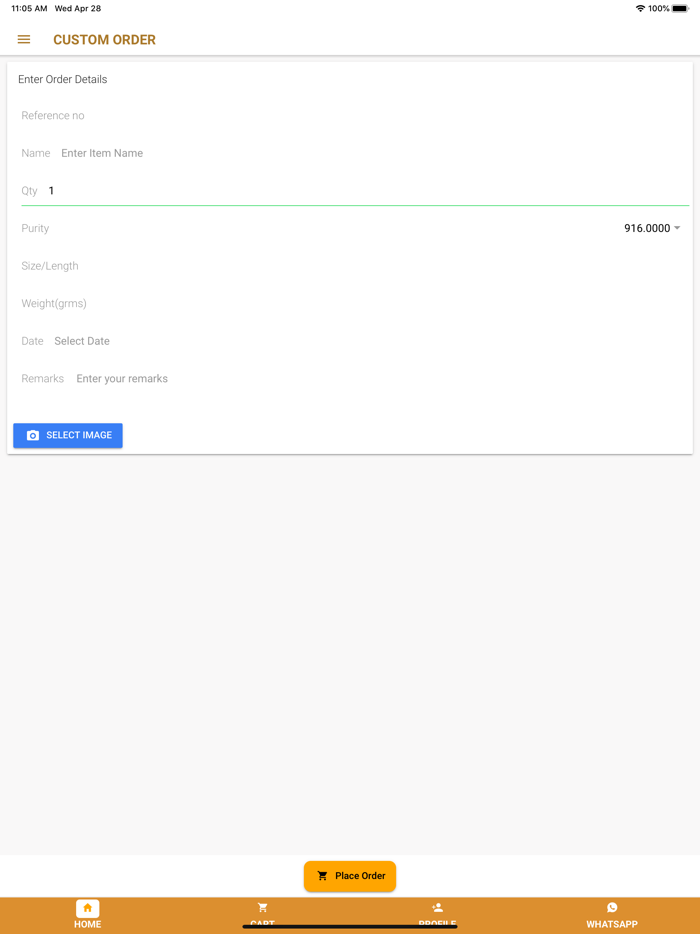The height and width of the screenshot is (934, 700).
Task: Select the 916.0000 purity value
Action: coord(646,229)
